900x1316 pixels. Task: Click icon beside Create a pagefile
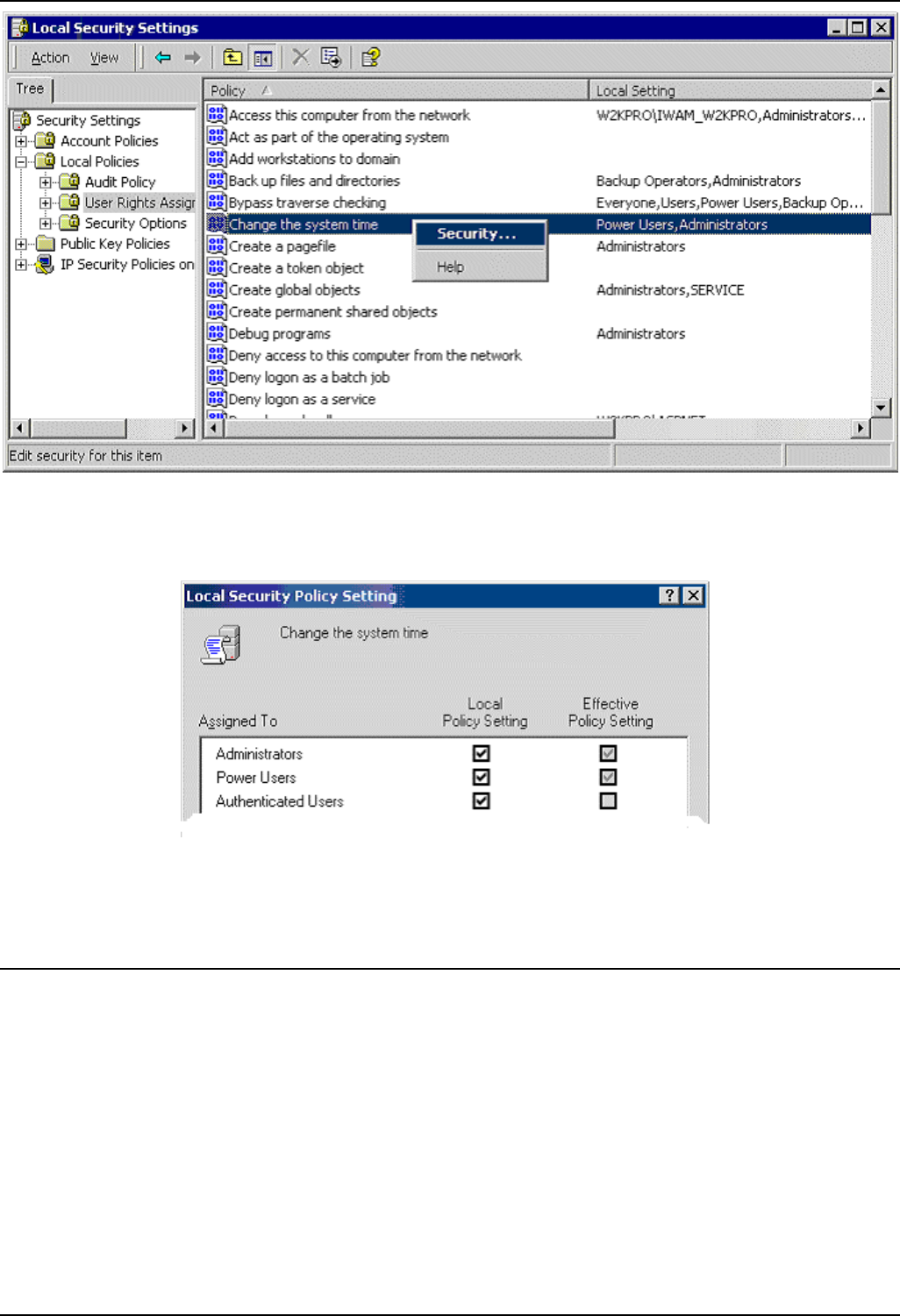tap(217, 246)
